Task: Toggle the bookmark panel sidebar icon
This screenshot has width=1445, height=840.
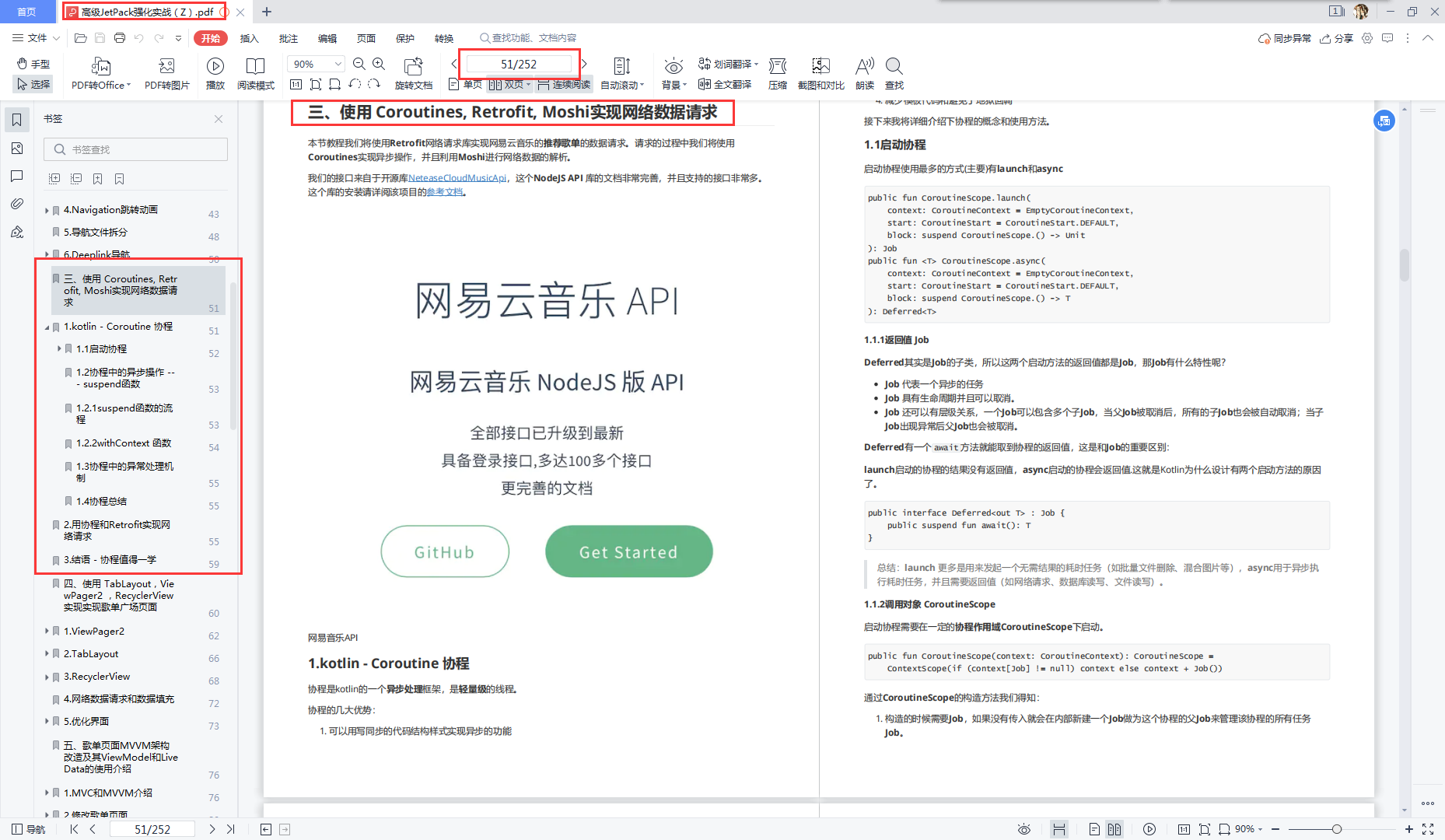Action: tap(17, 120)
